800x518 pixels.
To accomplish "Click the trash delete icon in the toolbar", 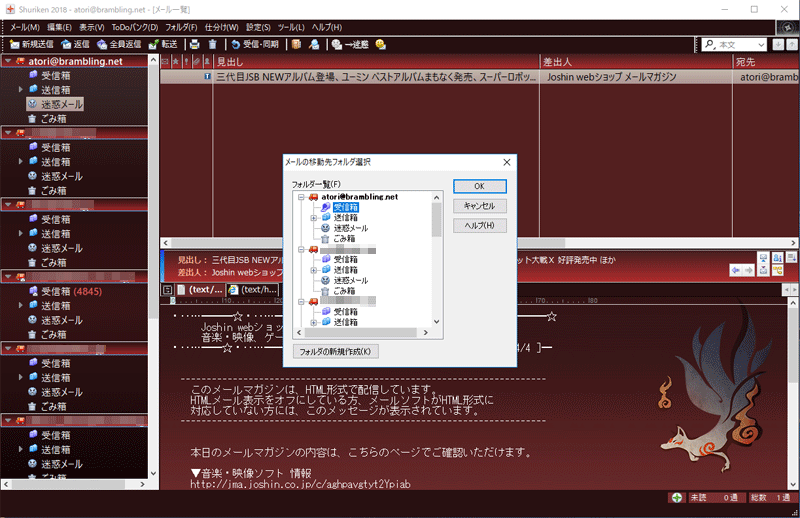I will point(212,44).
